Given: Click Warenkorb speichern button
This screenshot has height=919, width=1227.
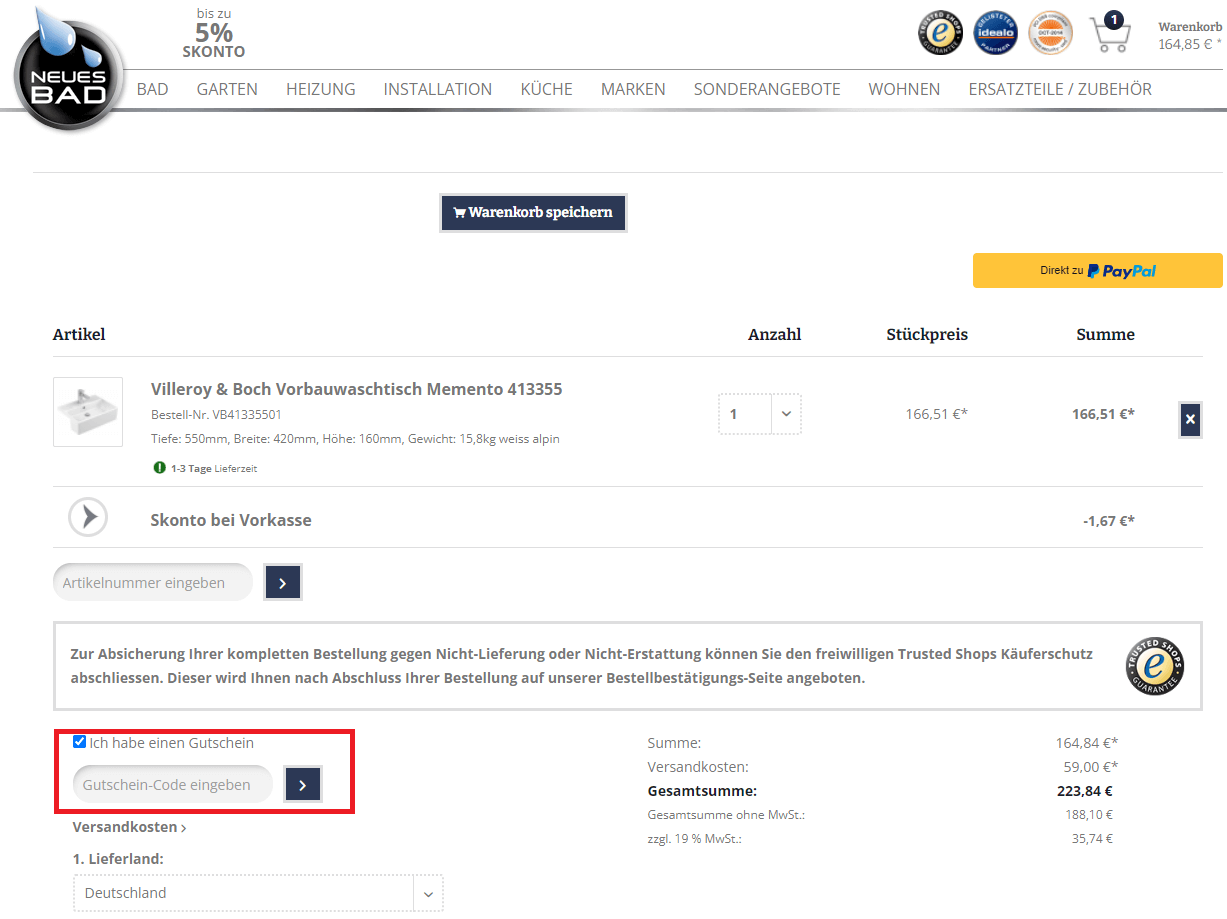Looking at the screenshot, I should click(x=533, y=213).
